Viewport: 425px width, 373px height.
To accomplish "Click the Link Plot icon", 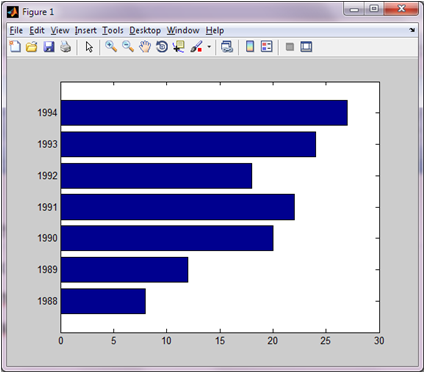I will coord(227,47).
